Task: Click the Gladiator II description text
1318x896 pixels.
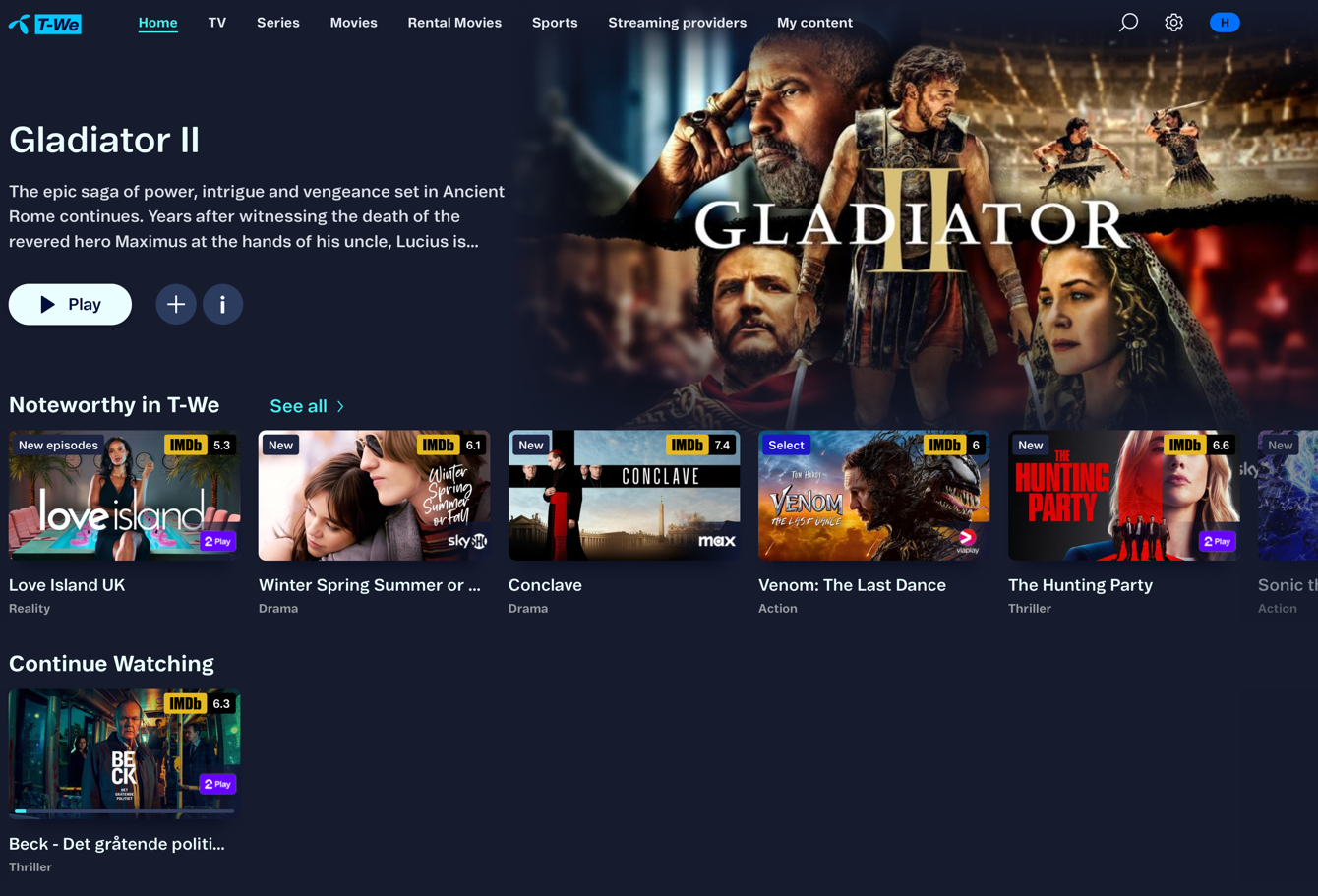Action: pyautogui.click(x=257, y=216)
